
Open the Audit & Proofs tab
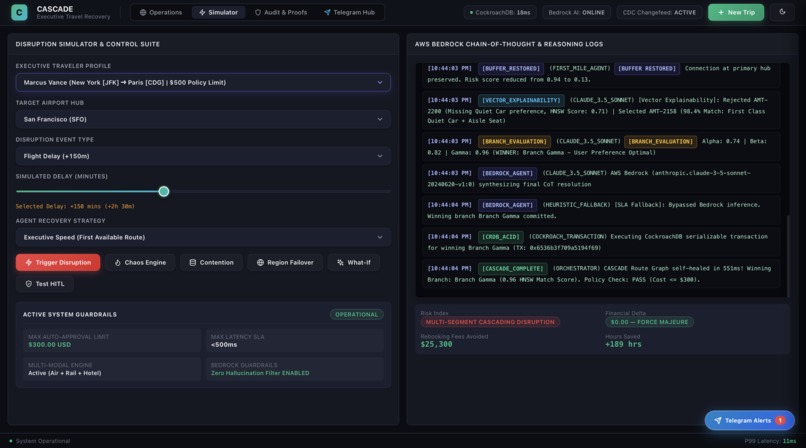tap(281, 12)
